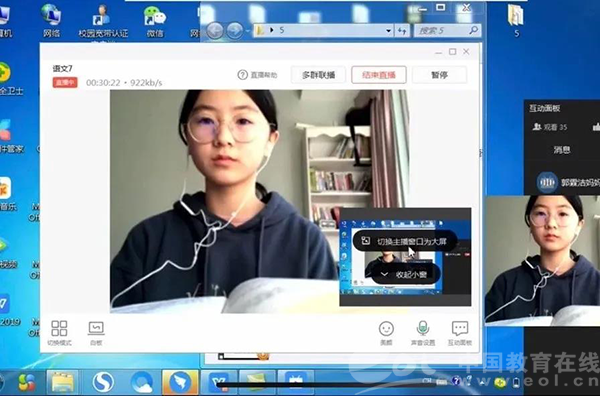Screen dimensions: 600x396
Task: Open the 互动面板 chat panel icon
Action: click(460, 332)
